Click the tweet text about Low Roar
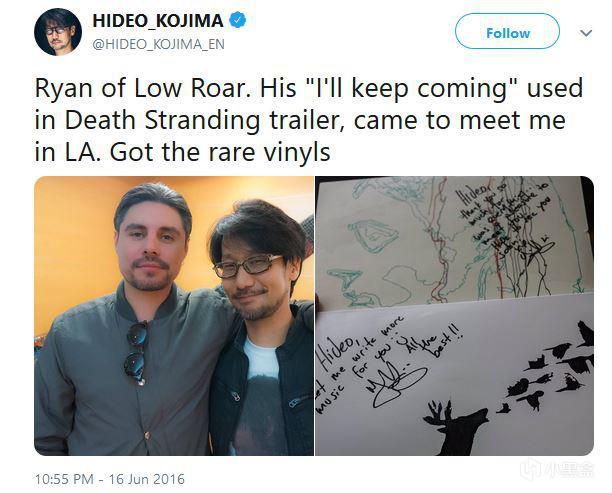This screenshot has height=493, width=612. [x=308, y=120]
